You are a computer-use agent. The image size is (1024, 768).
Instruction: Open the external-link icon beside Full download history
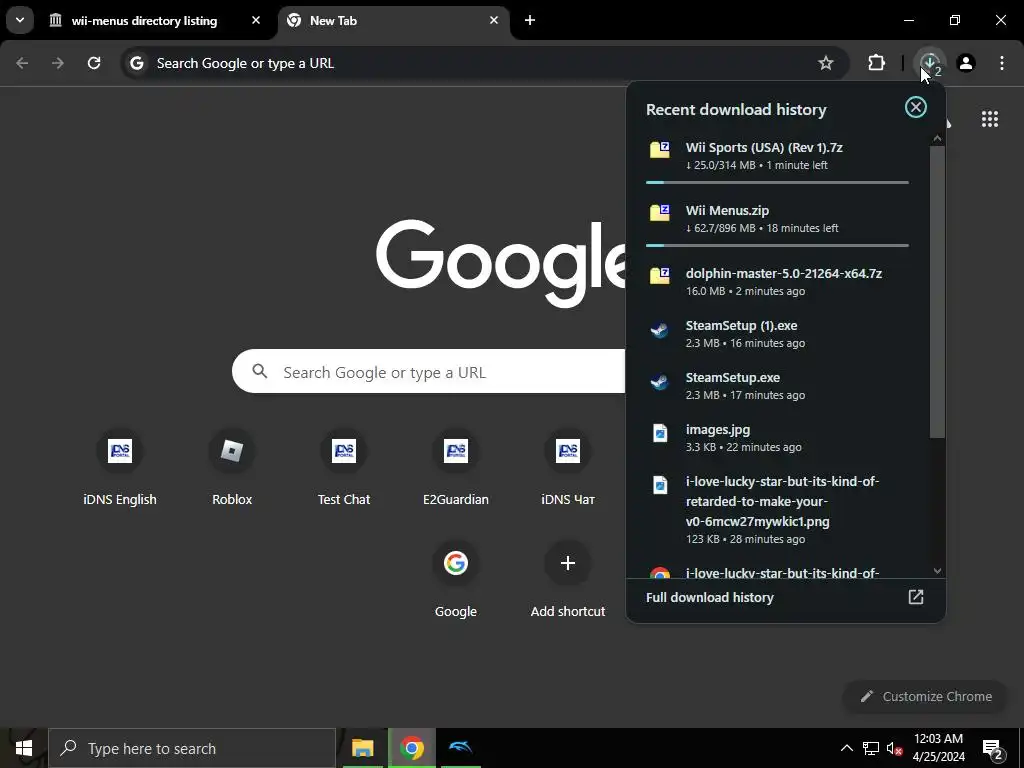[x=916, y=597]
